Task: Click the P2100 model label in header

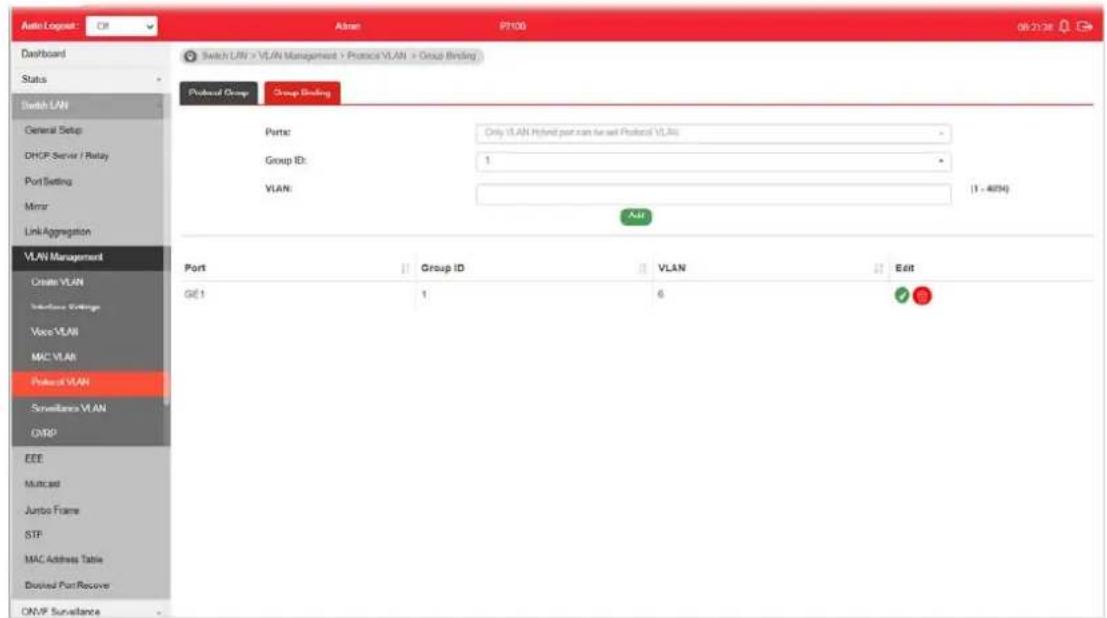Action: pos(513,26)
